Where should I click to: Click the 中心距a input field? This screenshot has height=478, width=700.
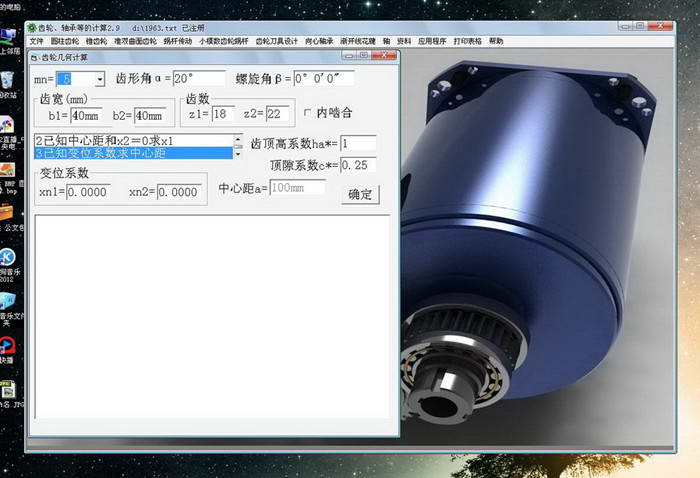tap(297, 188)
